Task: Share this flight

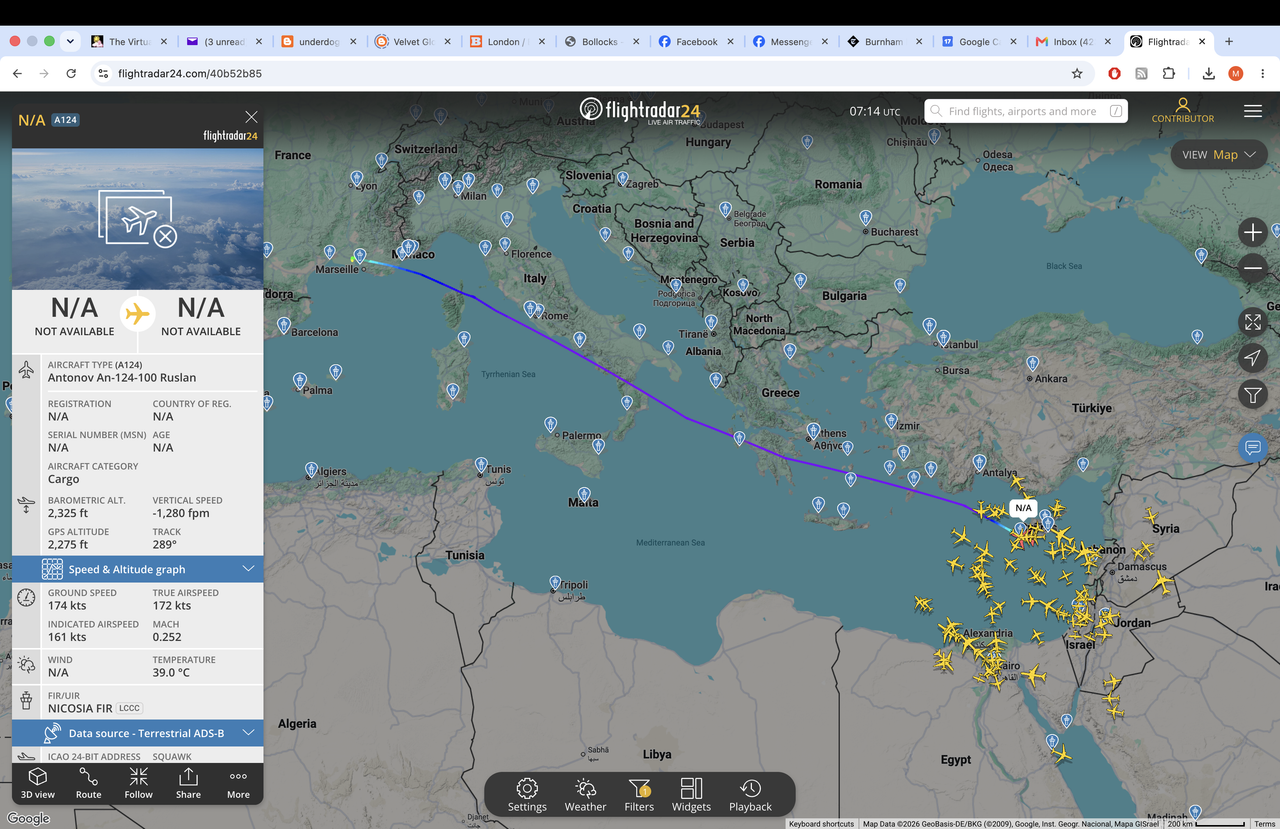Action: [188, 783]
